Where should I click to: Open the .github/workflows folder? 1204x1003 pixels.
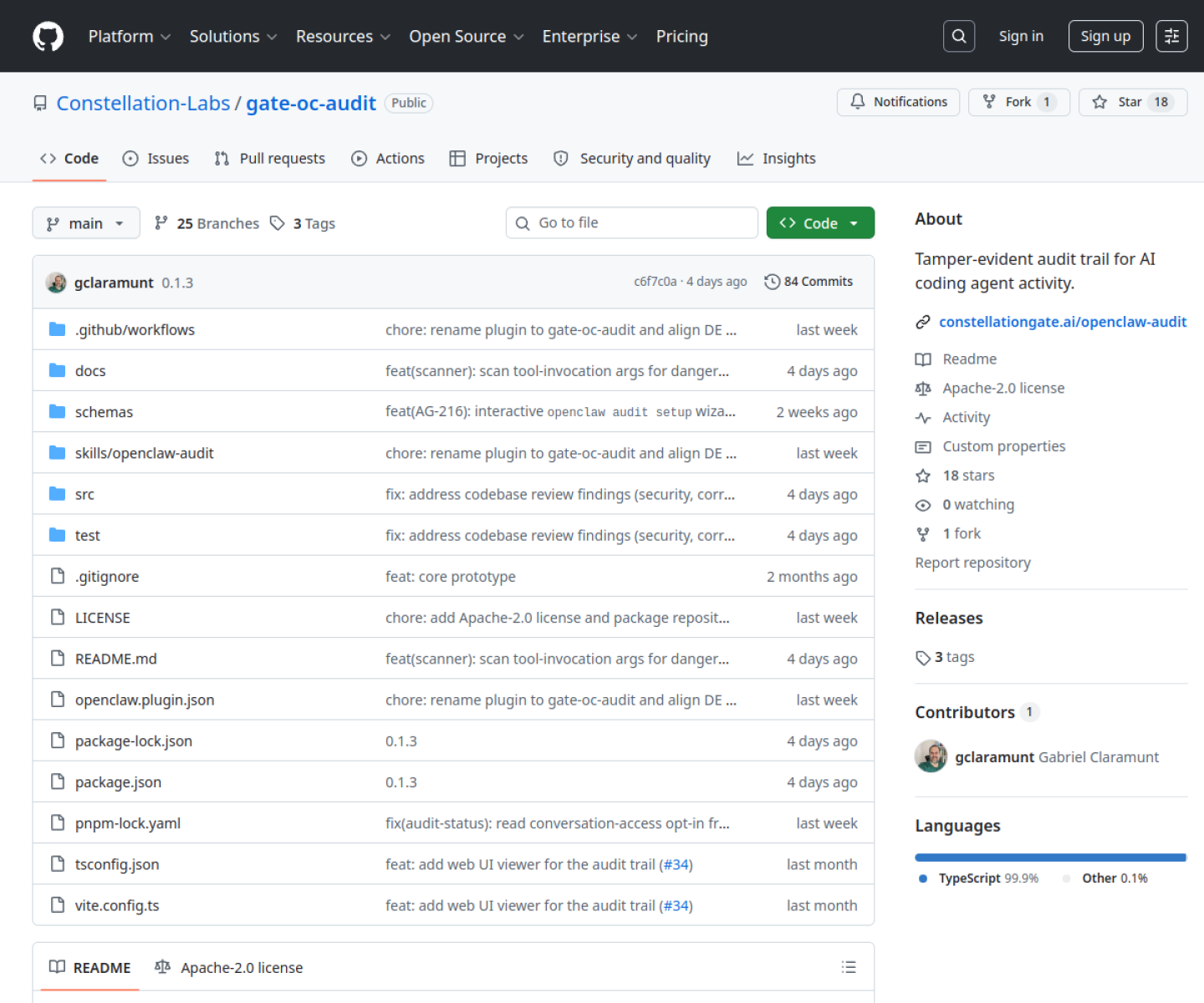pos(135,330)
